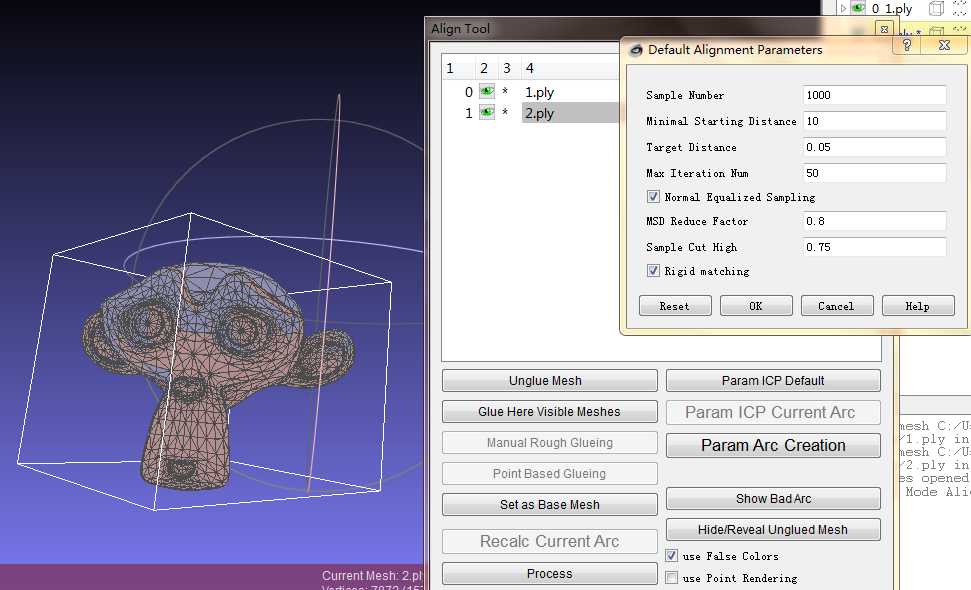Image resolution: width=971 pixels, height=590 pixels.
Task: Click the Sample Cut High field
Action: (x=874, y=247)
